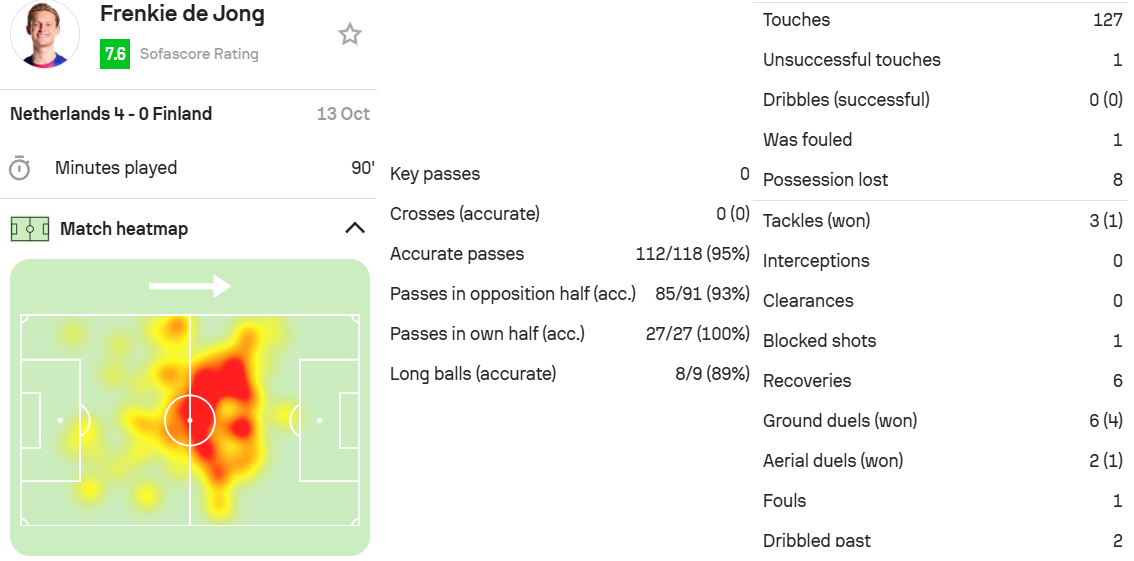Click the Frenkie de Jong name
This screenshot has height=561, width=1134.
pos(182,14)
